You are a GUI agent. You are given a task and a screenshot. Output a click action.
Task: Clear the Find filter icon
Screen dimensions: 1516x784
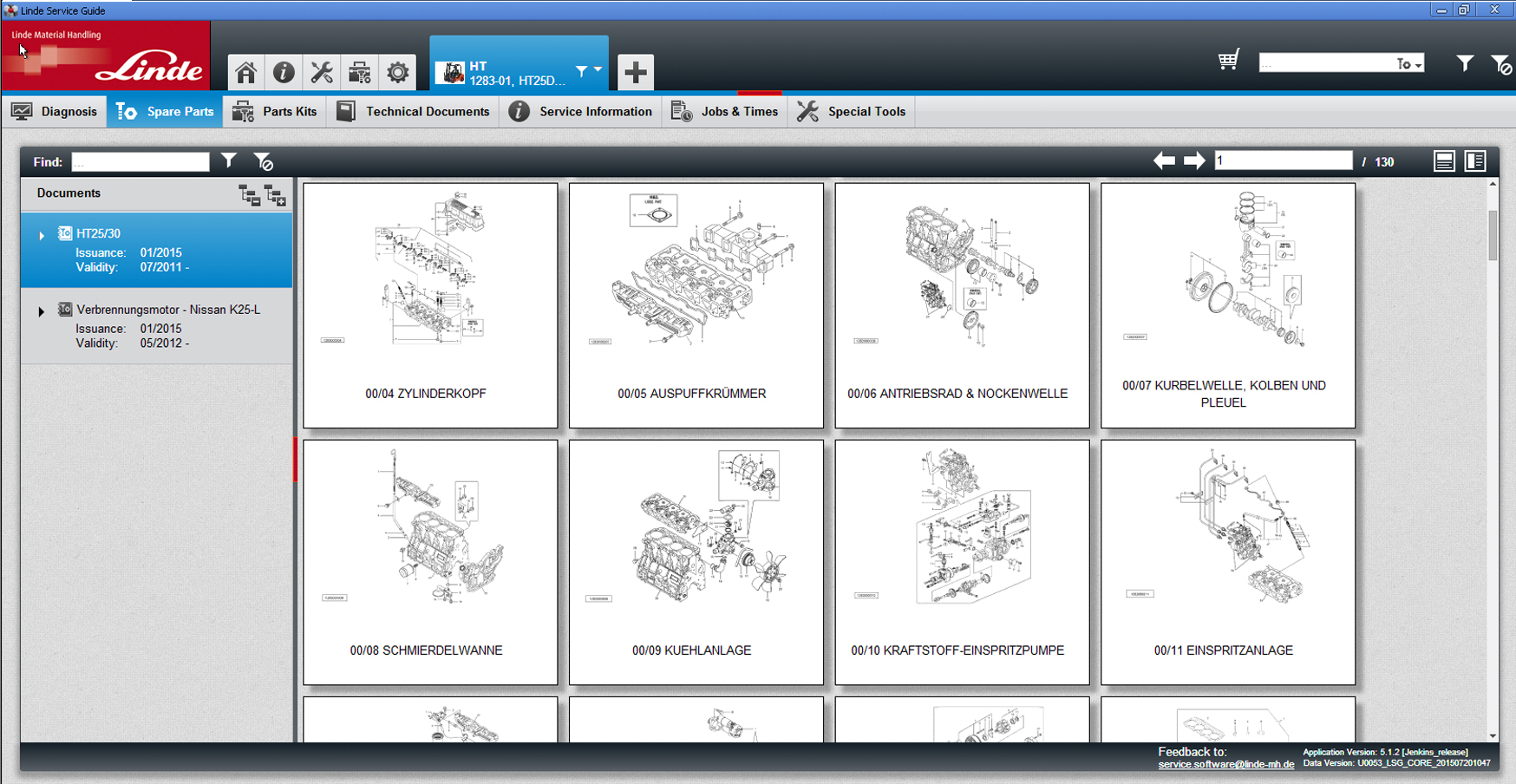264,162
